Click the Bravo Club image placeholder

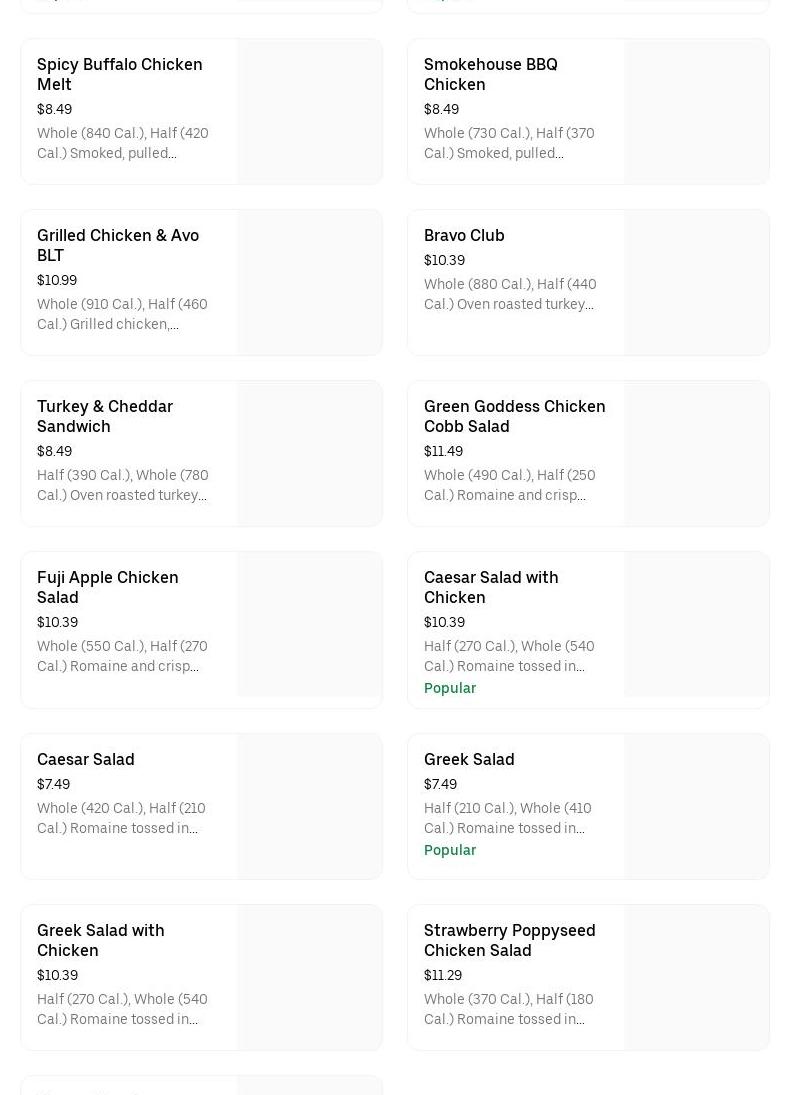tap(696, 282)
